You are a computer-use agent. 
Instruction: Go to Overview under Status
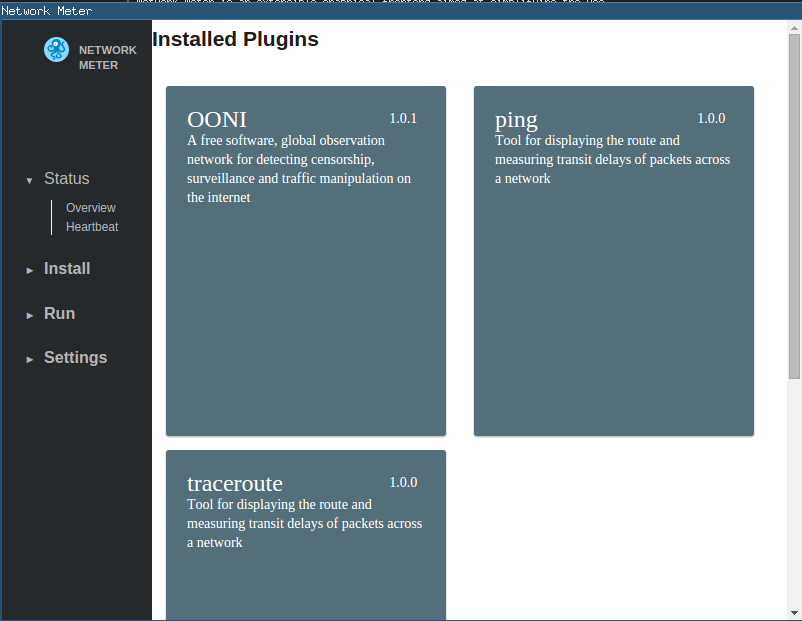tap(91, 208)
